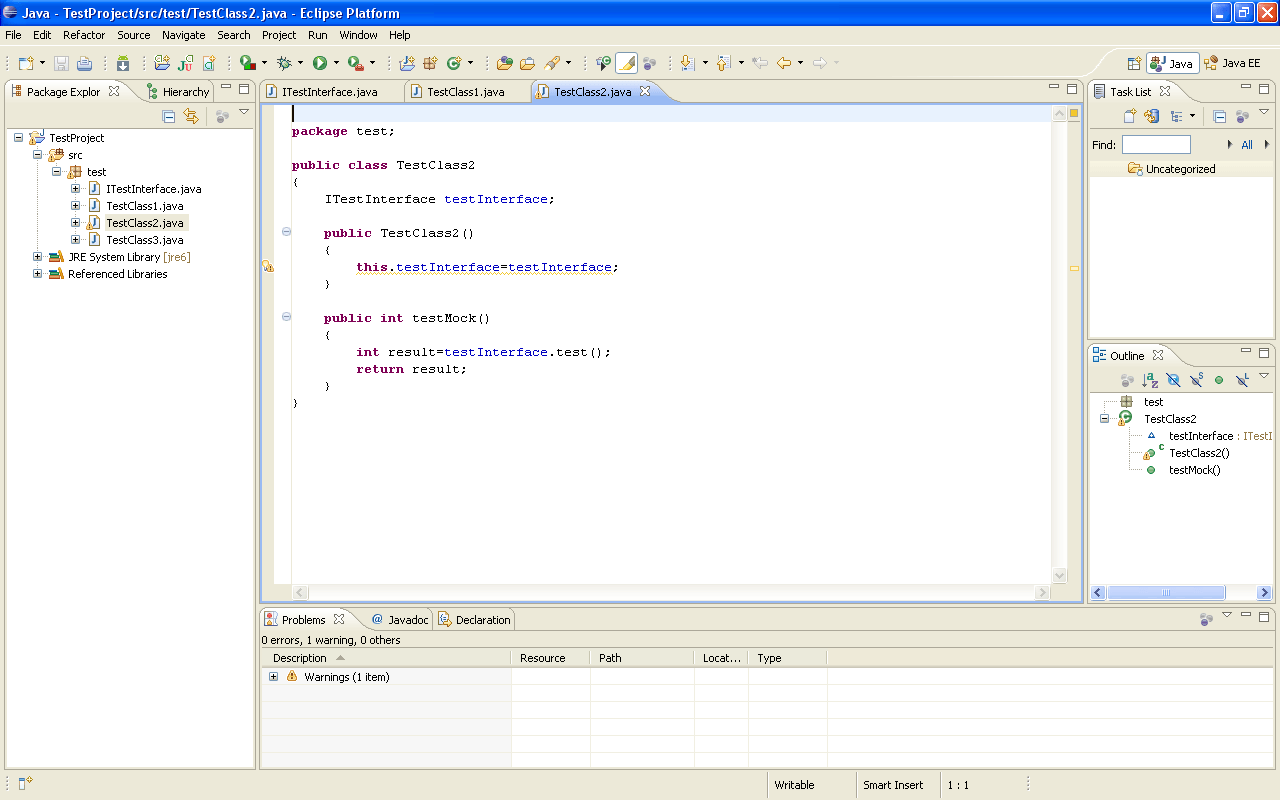Image resolution: width=1280 pixels, height=800 pixels.
Task: Click the New Java Class icon
Action: pos(454,63)
